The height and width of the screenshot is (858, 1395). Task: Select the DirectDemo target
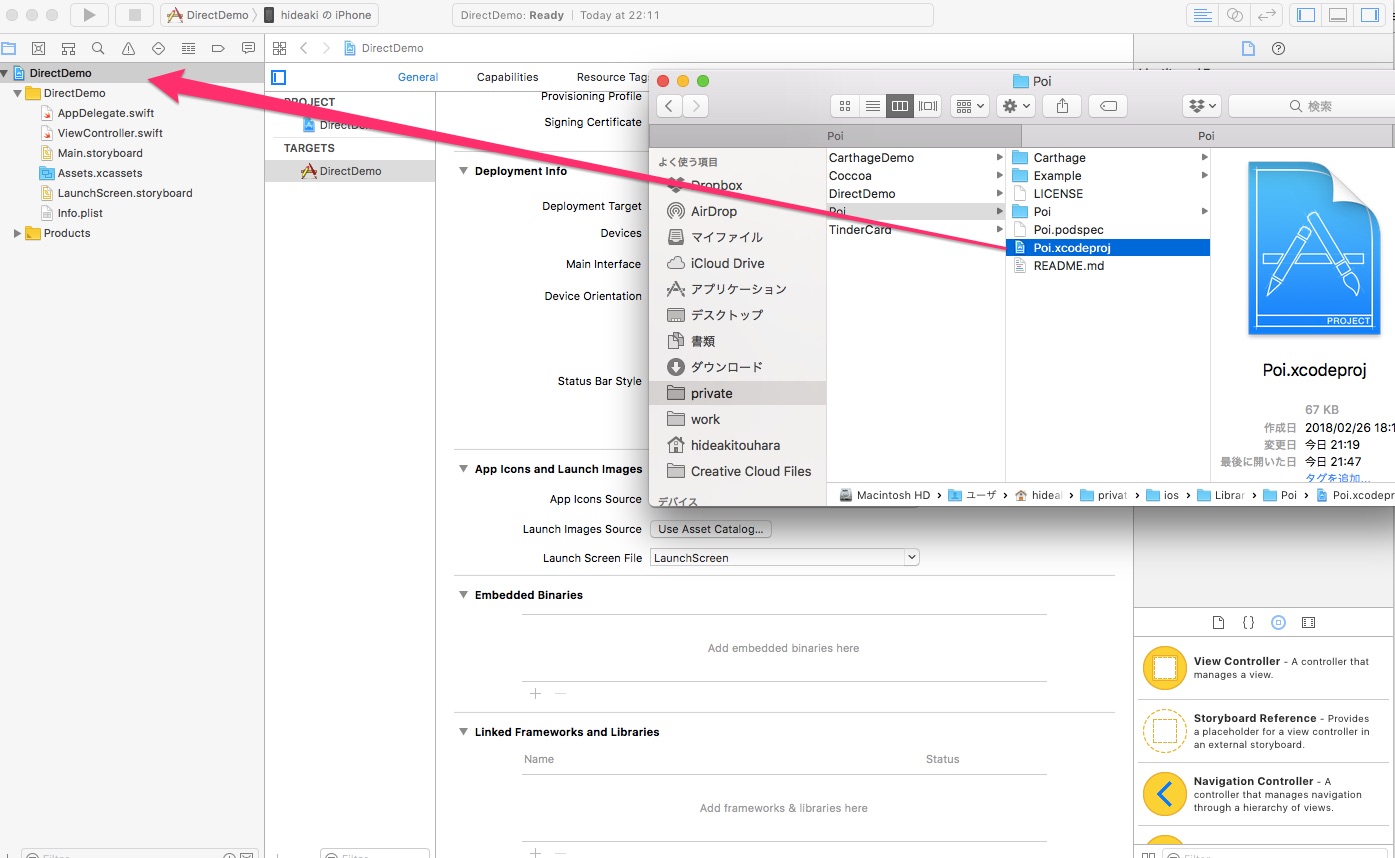point(350,171)
